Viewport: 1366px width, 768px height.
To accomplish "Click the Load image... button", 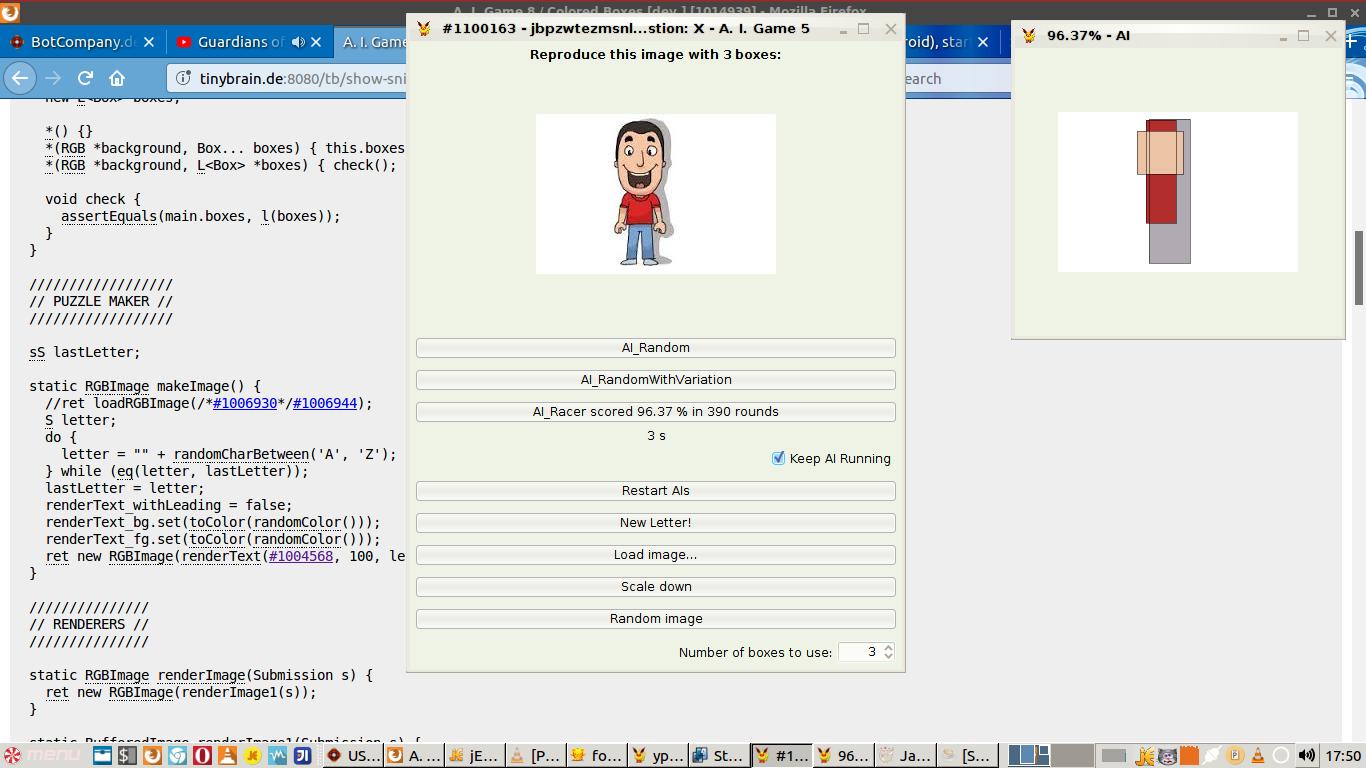I will (x=656, y=555).
